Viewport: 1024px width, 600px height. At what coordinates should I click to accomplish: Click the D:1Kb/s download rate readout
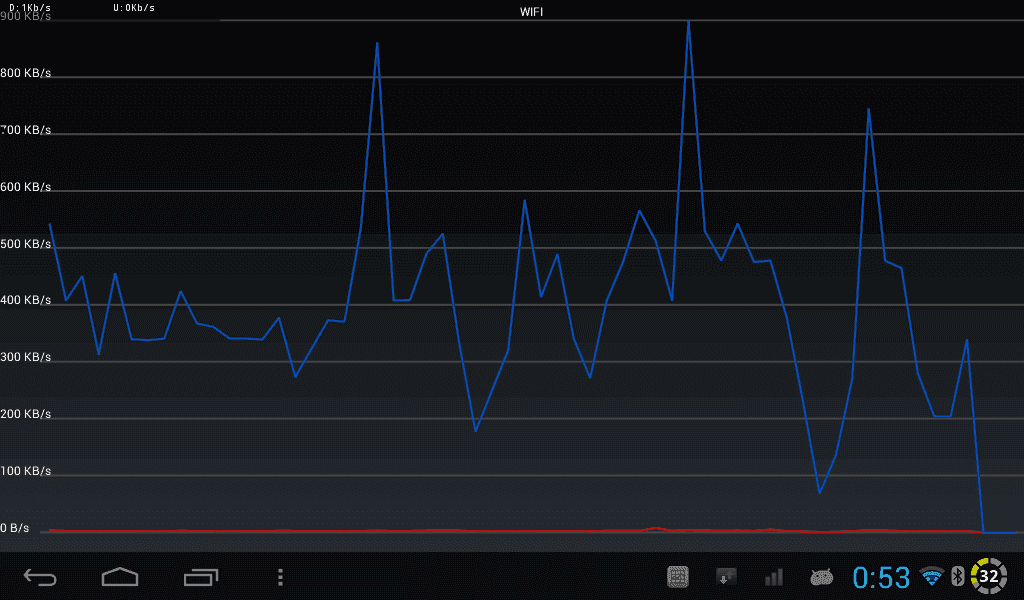[x=29, y=8]
